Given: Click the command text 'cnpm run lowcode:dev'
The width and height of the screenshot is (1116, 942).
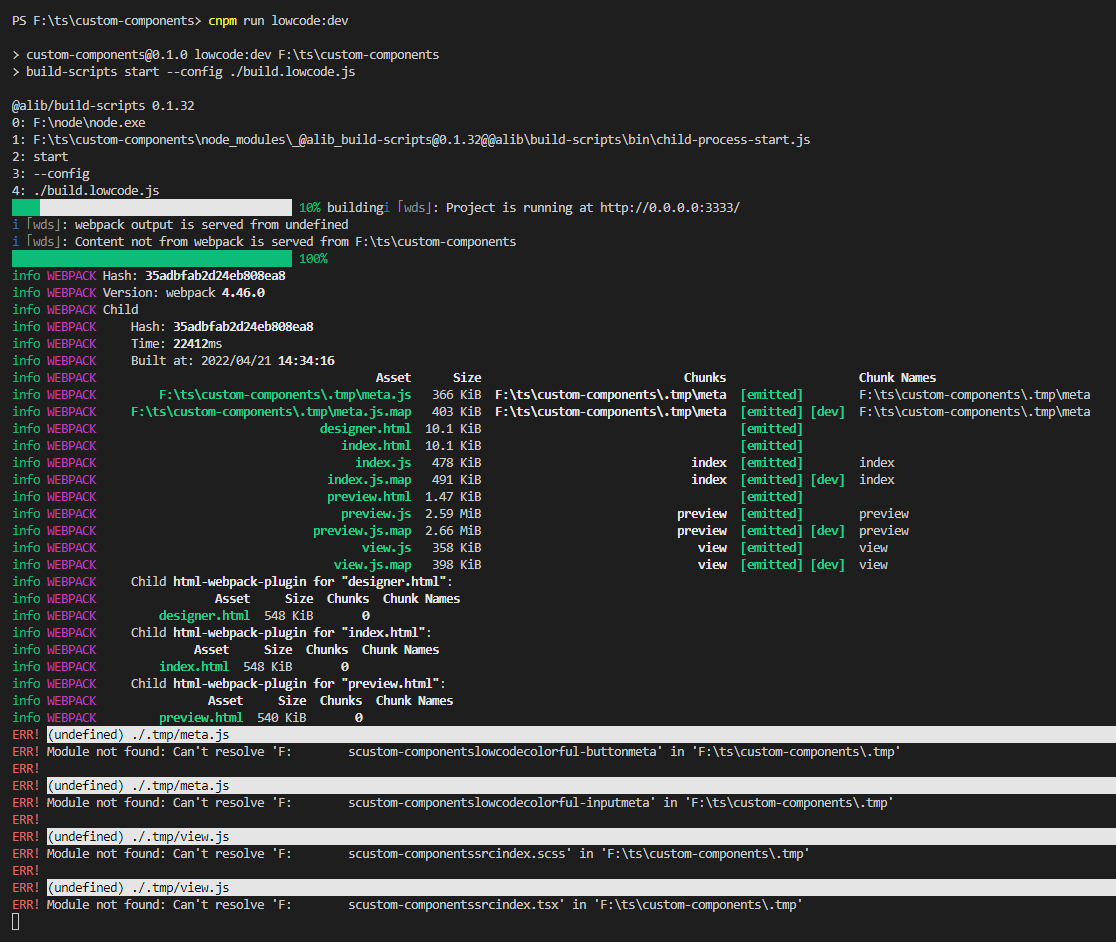Looking at the screenshot, I should [278, 21].
